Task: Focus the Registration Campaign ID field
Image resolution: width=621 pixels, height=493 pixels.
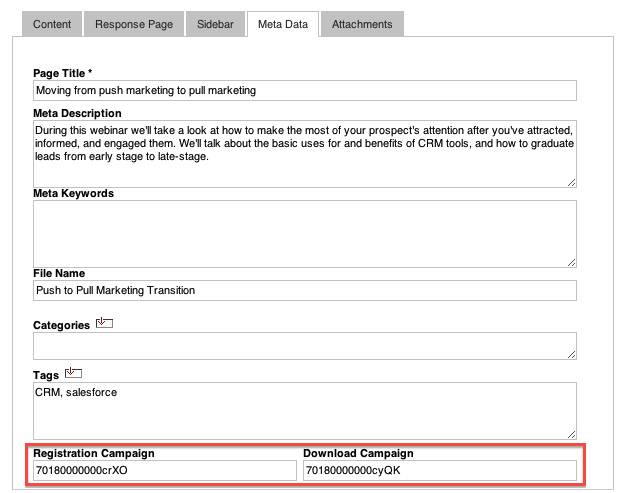Action: click(165, 470)
